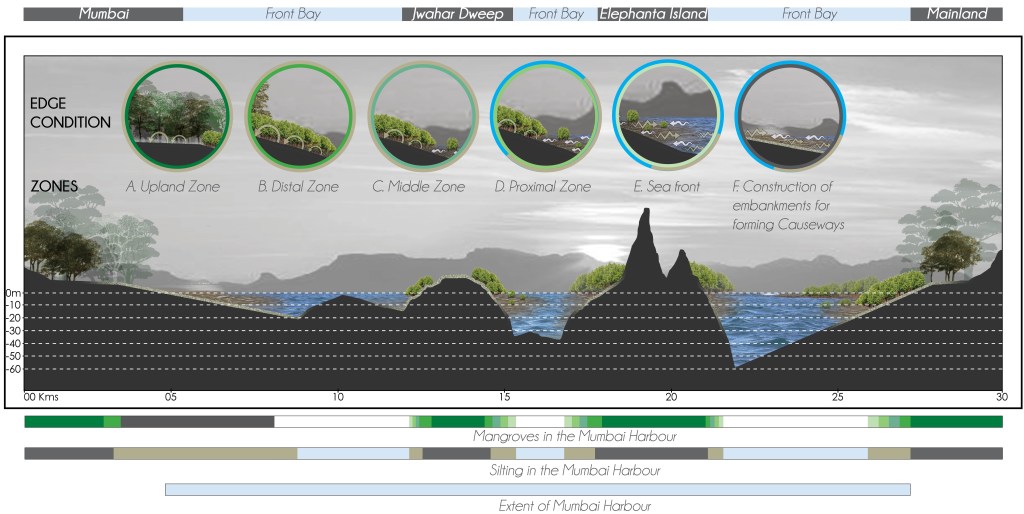
Task: Click the Mainland header segment
Action: point(956,15)
